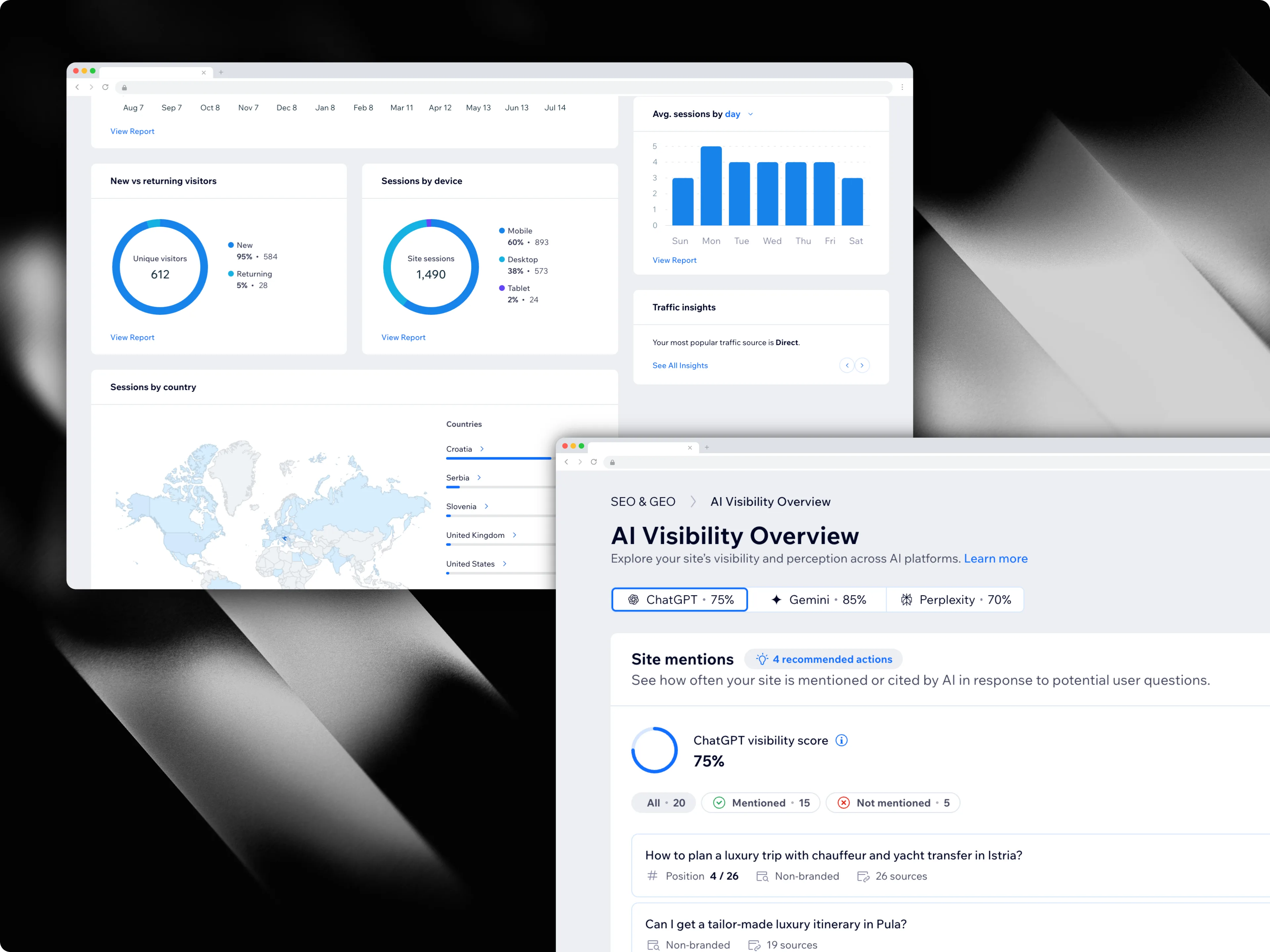
Task: Click info icon beside ChatGPT visibility score
Action: coord(842,740)
